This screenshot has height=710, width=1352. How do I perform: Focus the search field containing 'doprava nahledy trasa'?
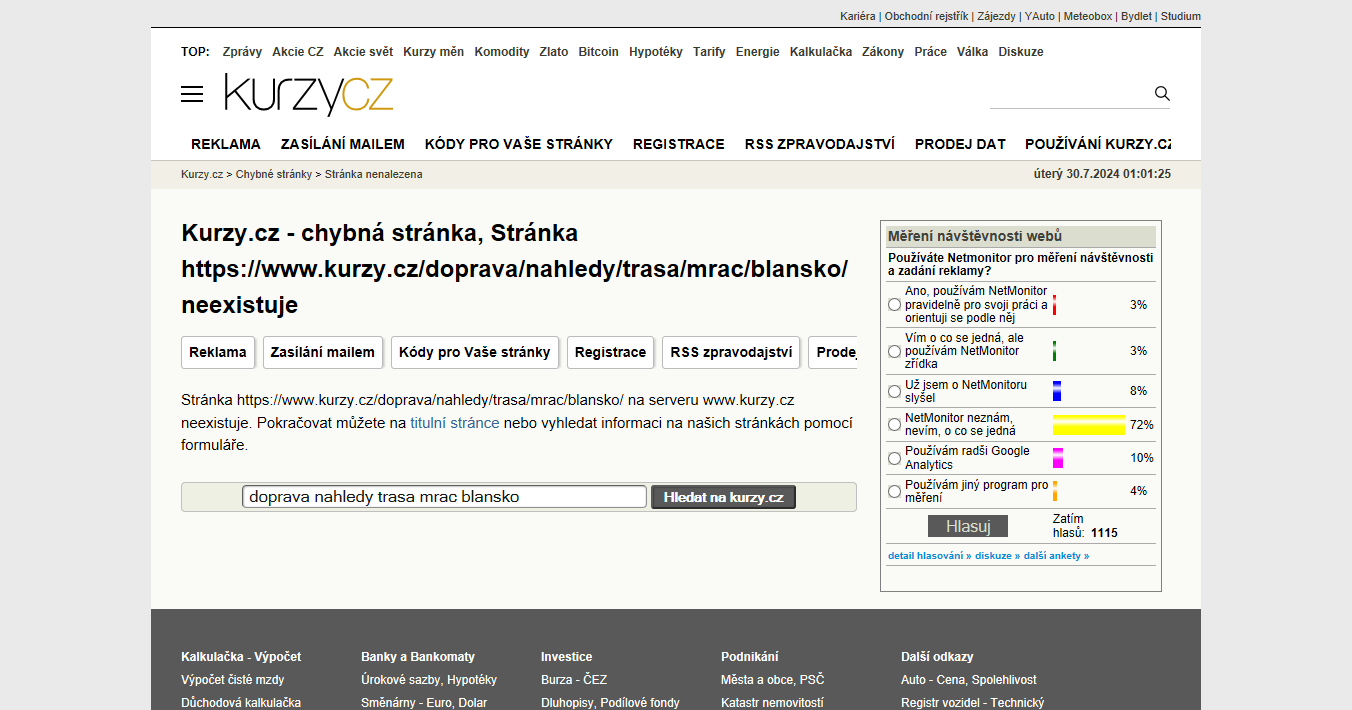pos(444,497)
